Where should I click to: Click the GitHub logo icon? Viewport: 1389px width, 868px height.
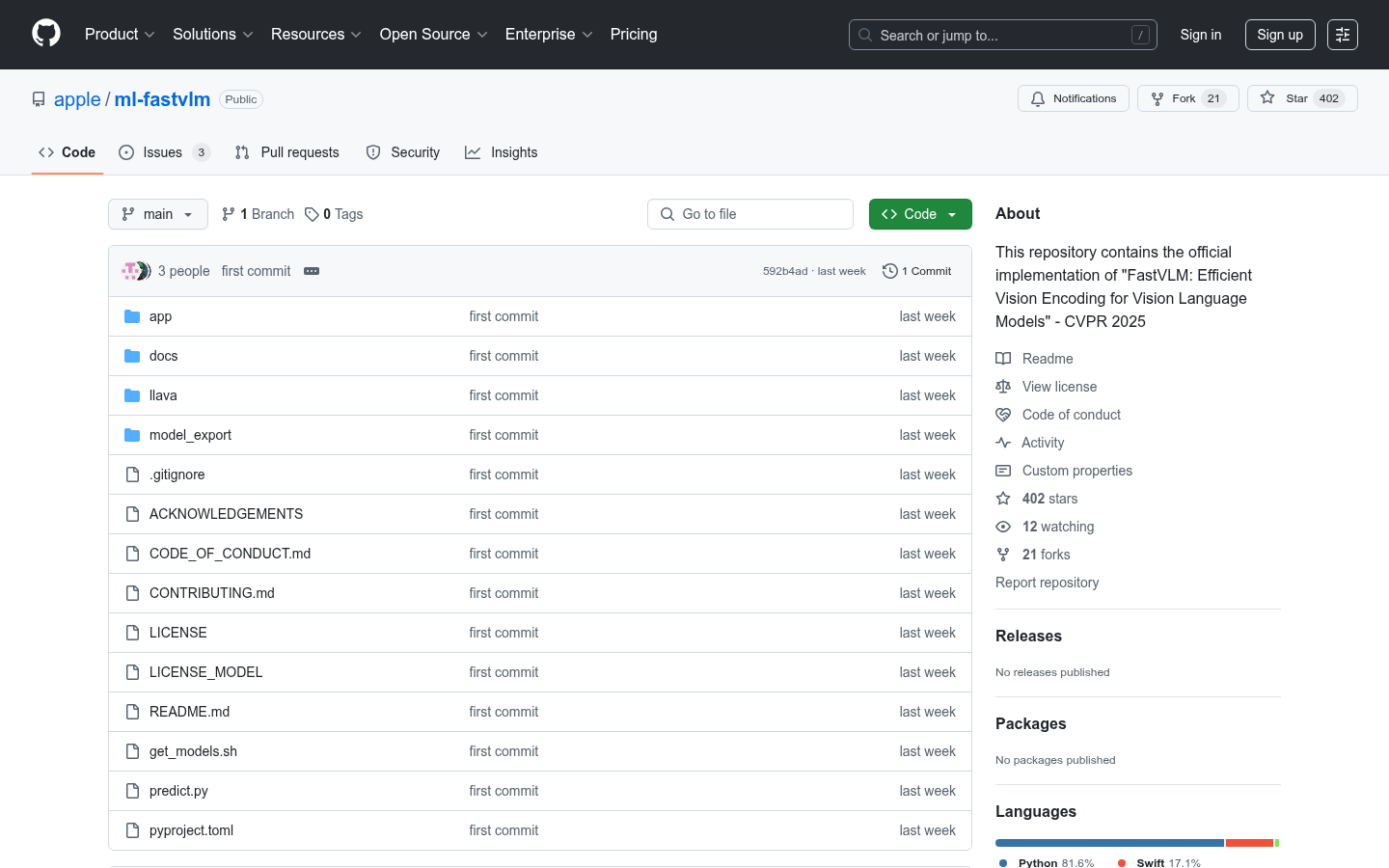click(x=46, y=34)
